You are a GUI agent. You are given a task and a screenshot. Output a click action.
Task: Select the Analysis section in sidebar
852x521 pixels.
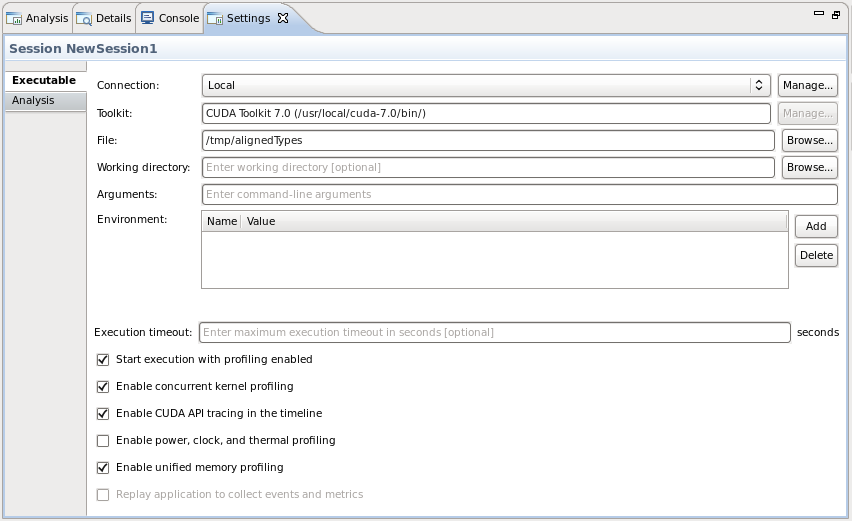click(x=45, y=101)
